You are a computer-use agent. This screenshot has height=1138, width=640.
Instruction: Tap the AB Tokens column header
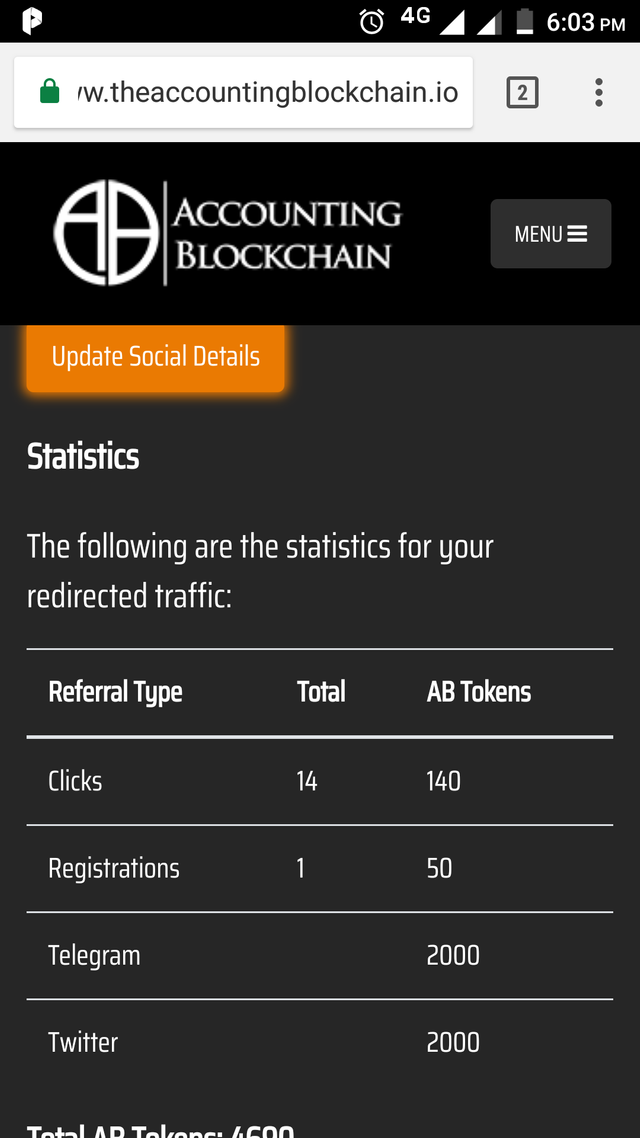click(478, 692)
